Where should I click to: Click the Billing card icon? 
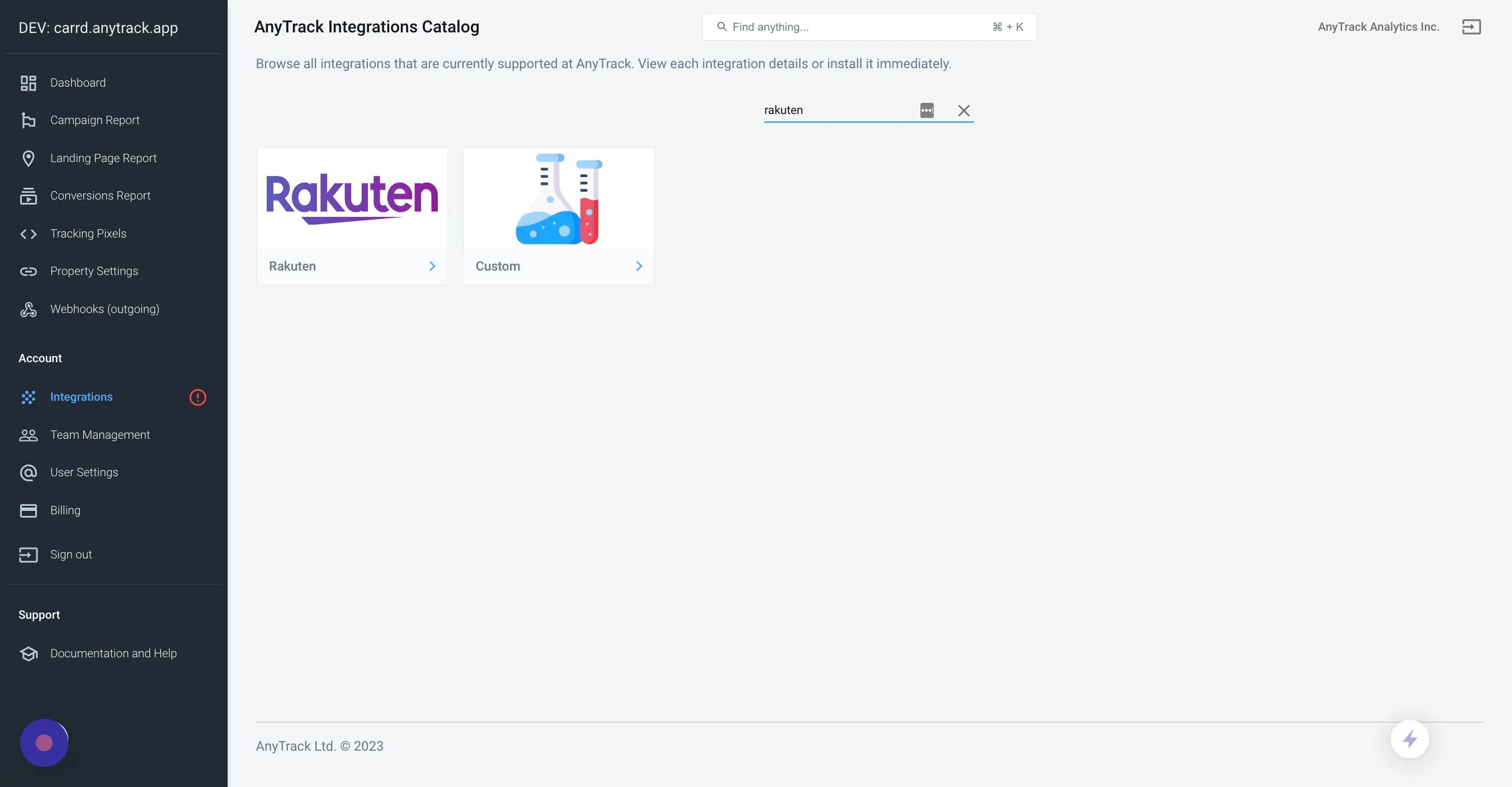[28, 510]
